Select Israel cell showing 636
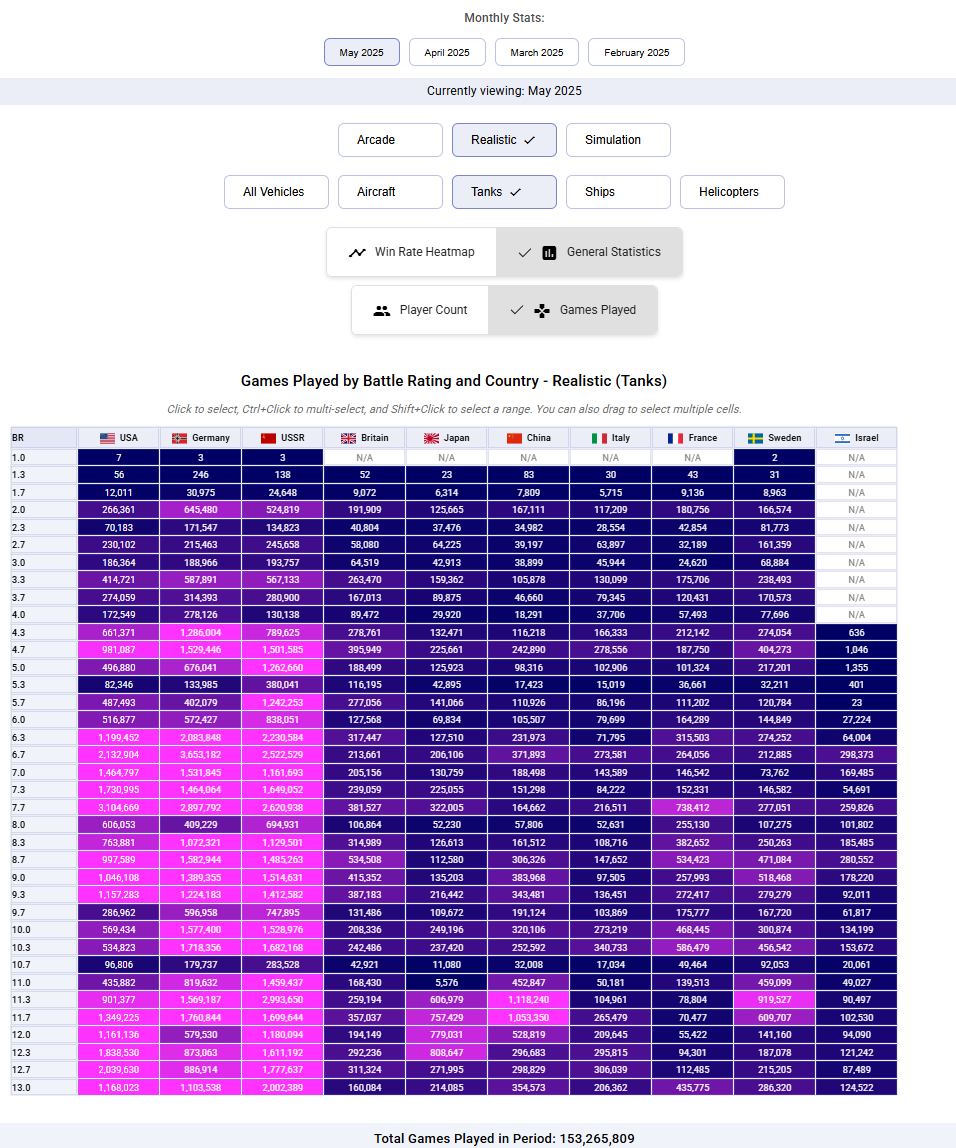 856,633
